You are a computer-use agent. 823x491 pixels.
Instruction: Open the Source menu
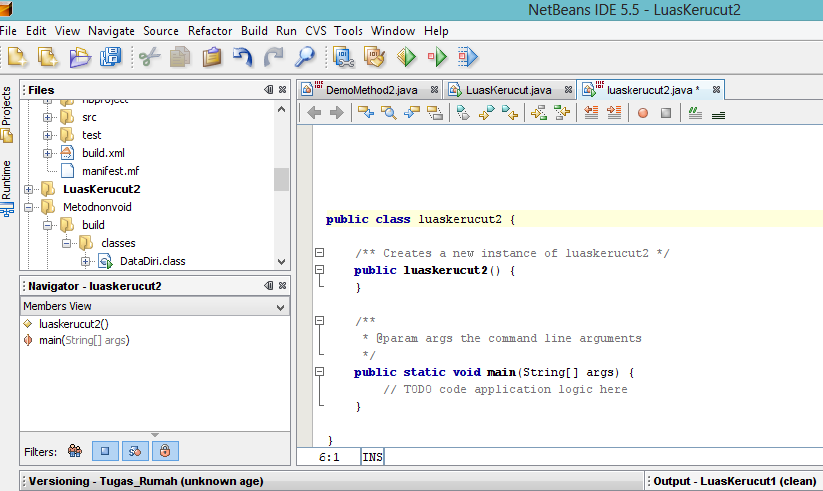pos(161,31)
